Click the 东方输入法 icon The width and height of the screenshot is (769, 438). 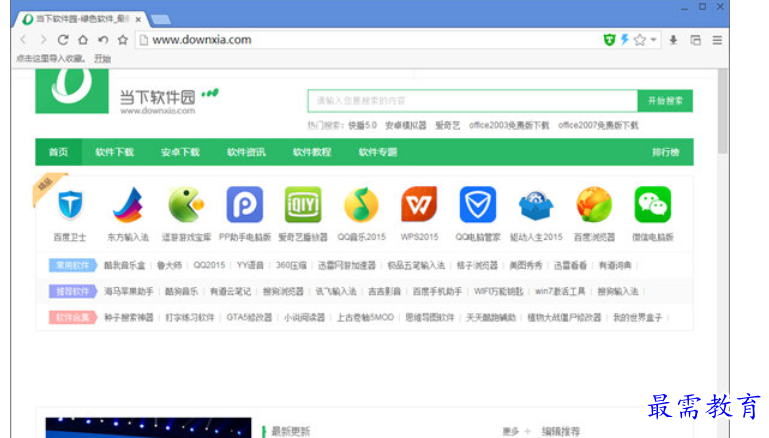128,205
